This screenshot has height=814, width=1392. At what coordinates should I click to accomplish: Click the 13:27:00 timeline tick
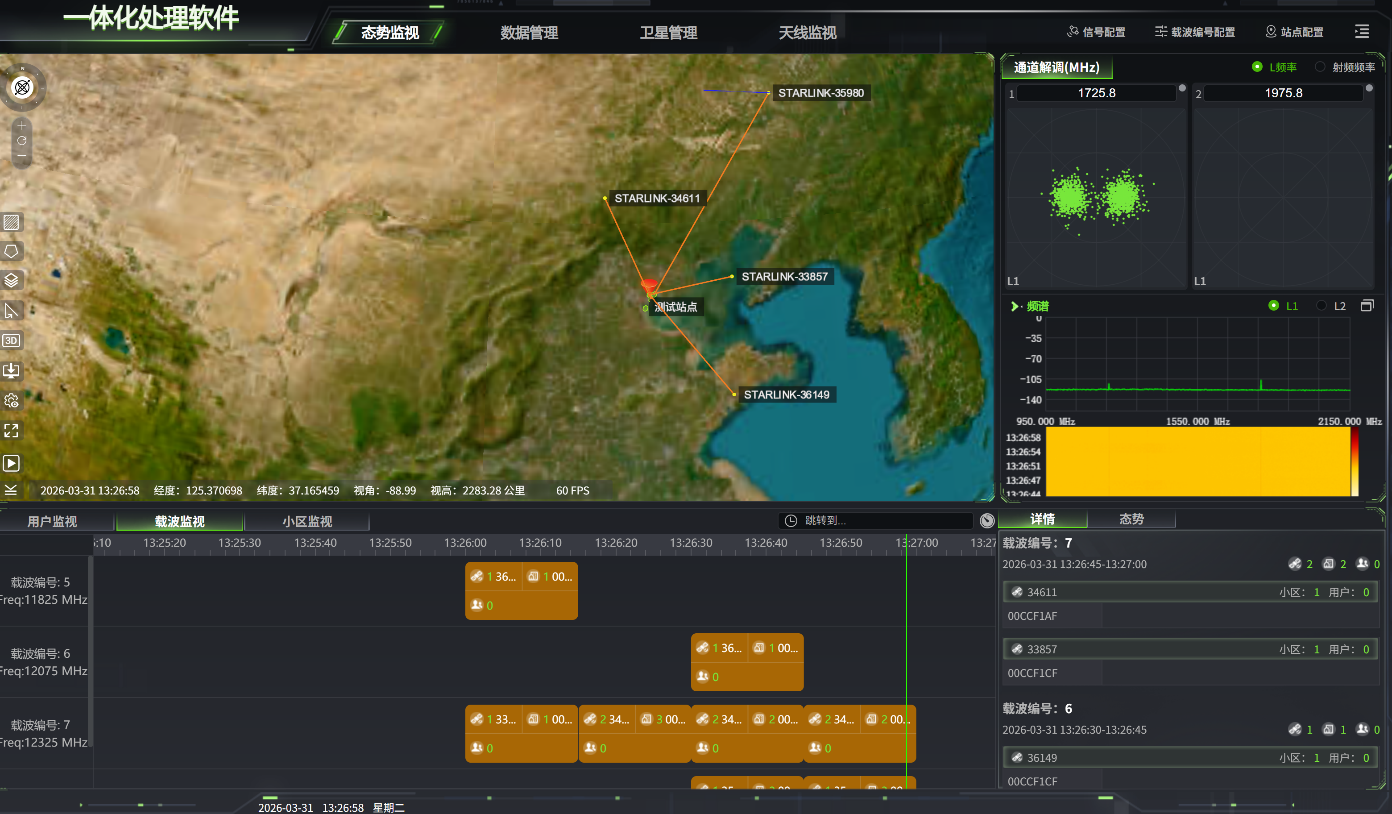(x=917, y=543)
